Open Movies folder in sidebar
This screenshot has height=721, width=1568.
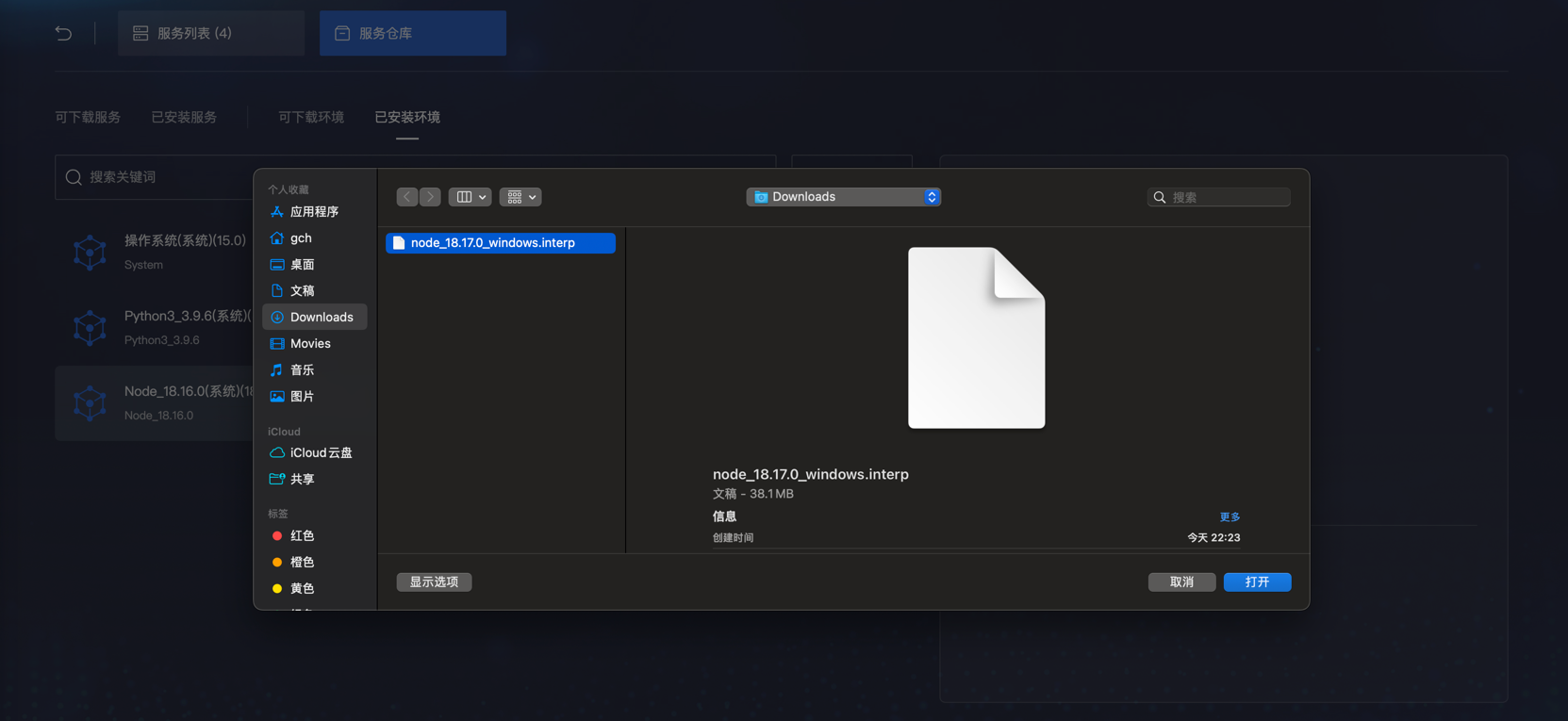click(x=314, y=344)
